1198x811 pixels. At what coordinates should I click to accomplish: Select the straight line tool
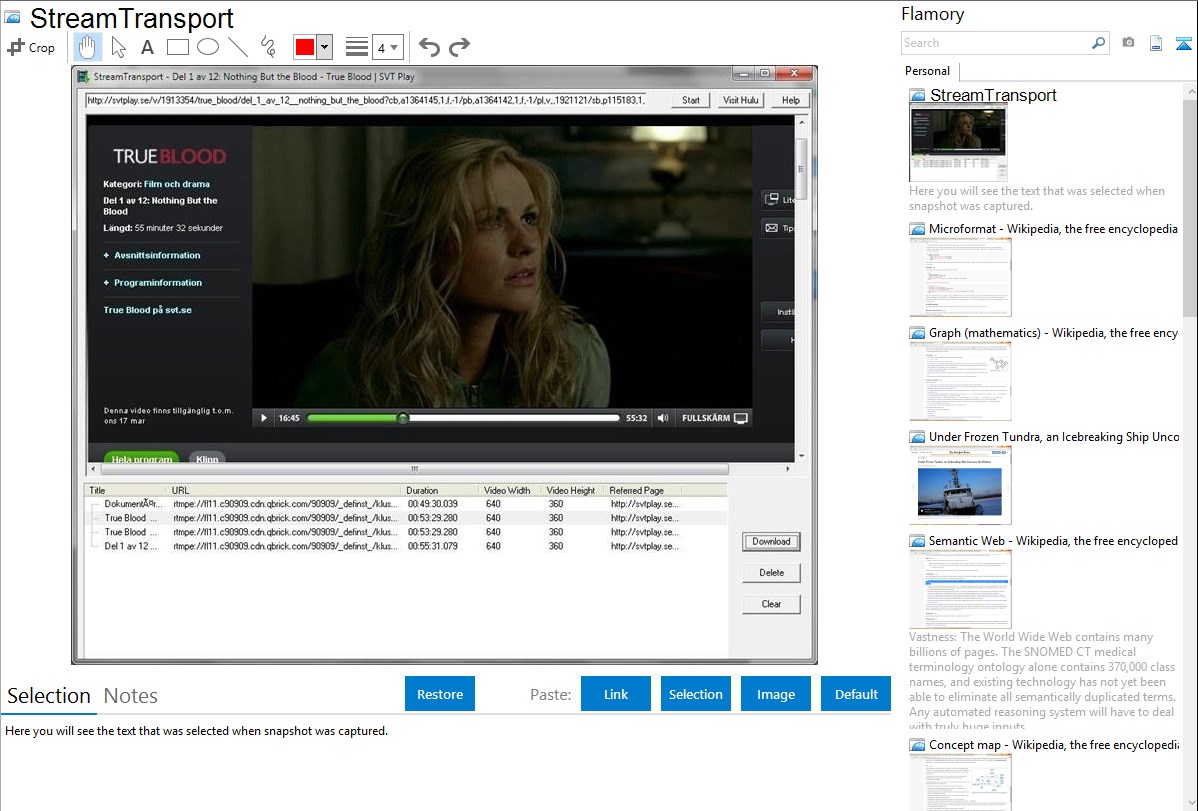[237, 47]
